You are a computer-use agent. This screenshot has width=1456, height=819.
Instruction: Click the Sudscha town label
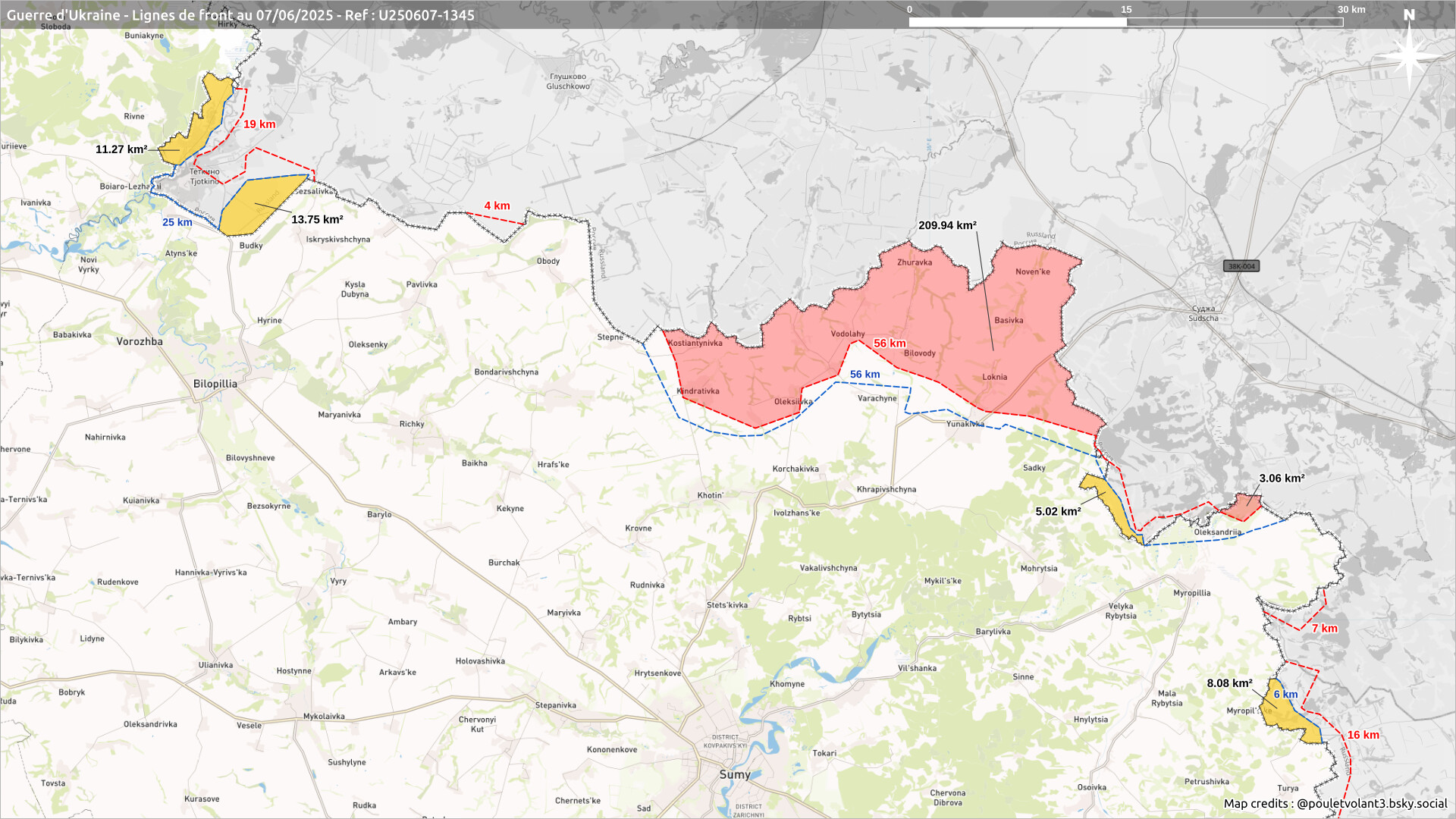(1203, 318)
